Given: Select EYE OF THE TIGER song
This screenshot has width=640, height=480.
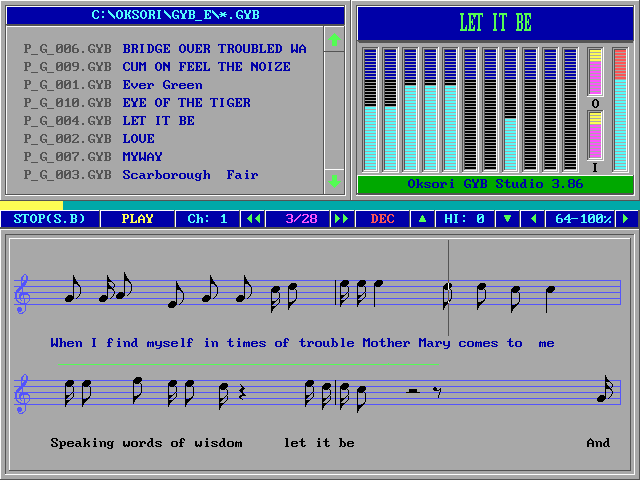Looking at the screenshot, I should pyautogui.click(x=187, y=102).
